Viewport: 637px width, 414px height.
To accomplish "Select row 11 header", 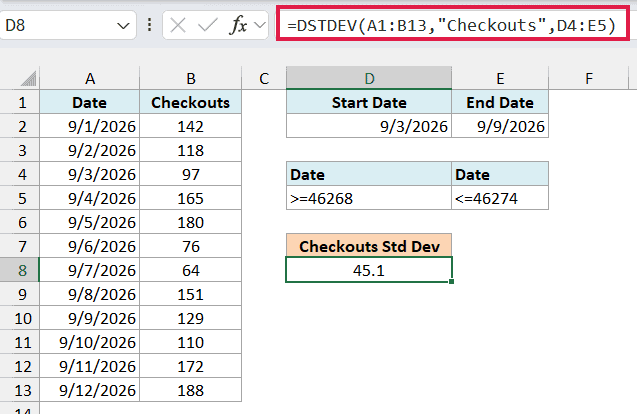I will pos(20,342).
